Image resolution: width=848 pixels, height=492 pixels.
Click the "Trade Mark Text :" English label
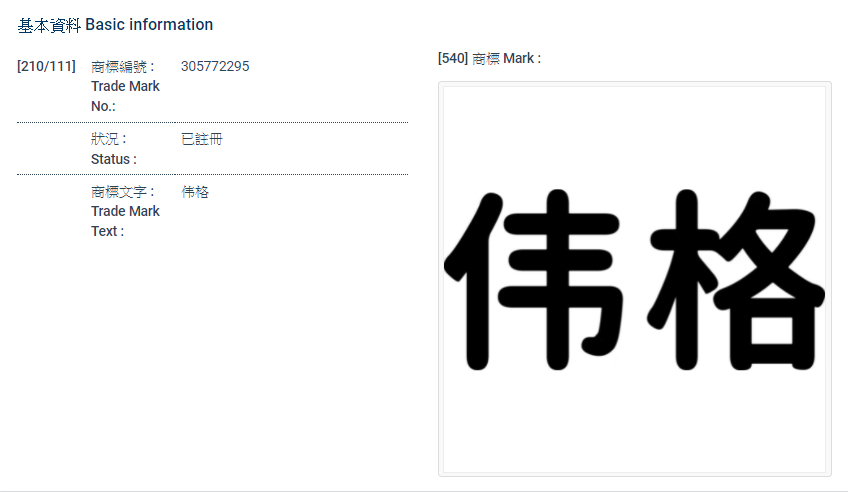point(125,221)
